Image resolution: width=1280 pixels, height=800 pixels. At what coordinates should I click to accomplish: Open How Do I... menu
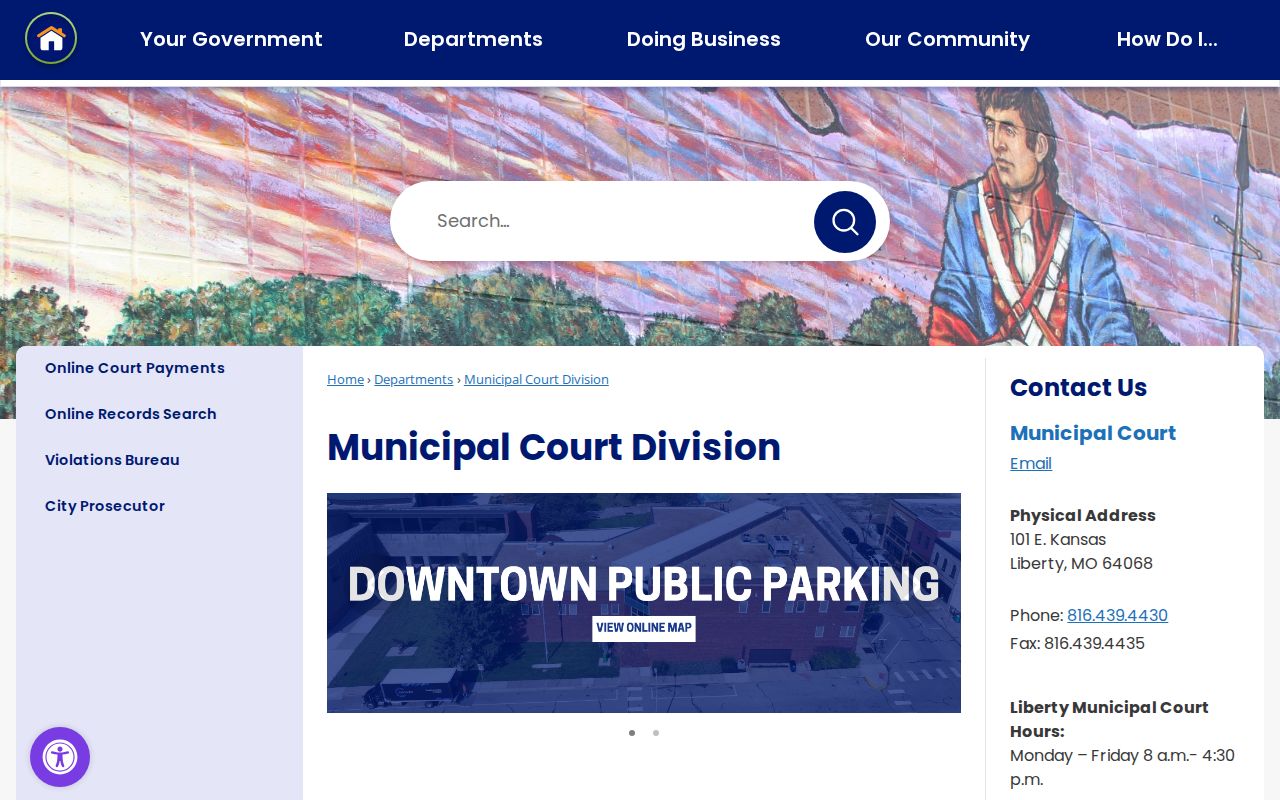pyautogui.click(x=1167, y=39)
